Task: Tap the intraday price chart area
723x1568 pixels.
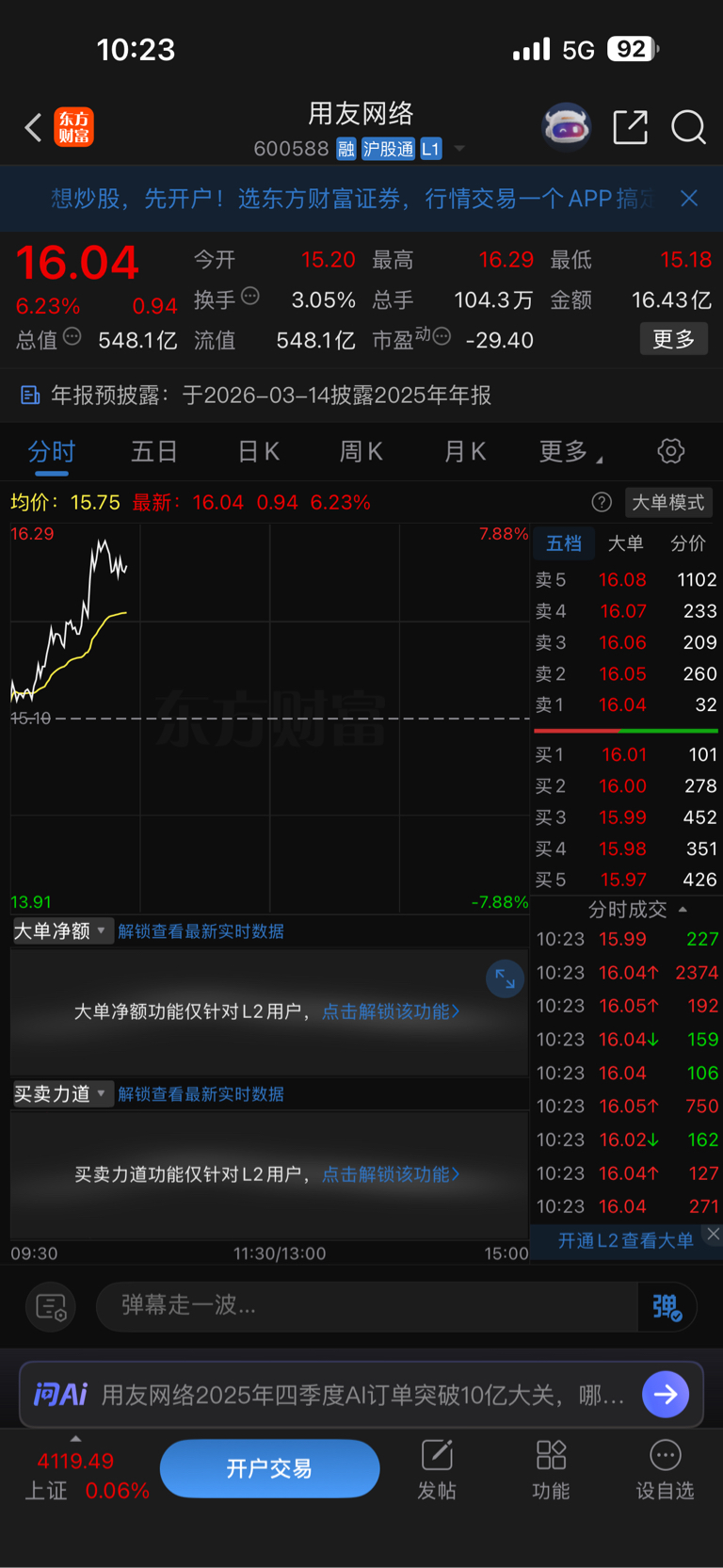Action: pyautogui.click(x=269, y=718)
